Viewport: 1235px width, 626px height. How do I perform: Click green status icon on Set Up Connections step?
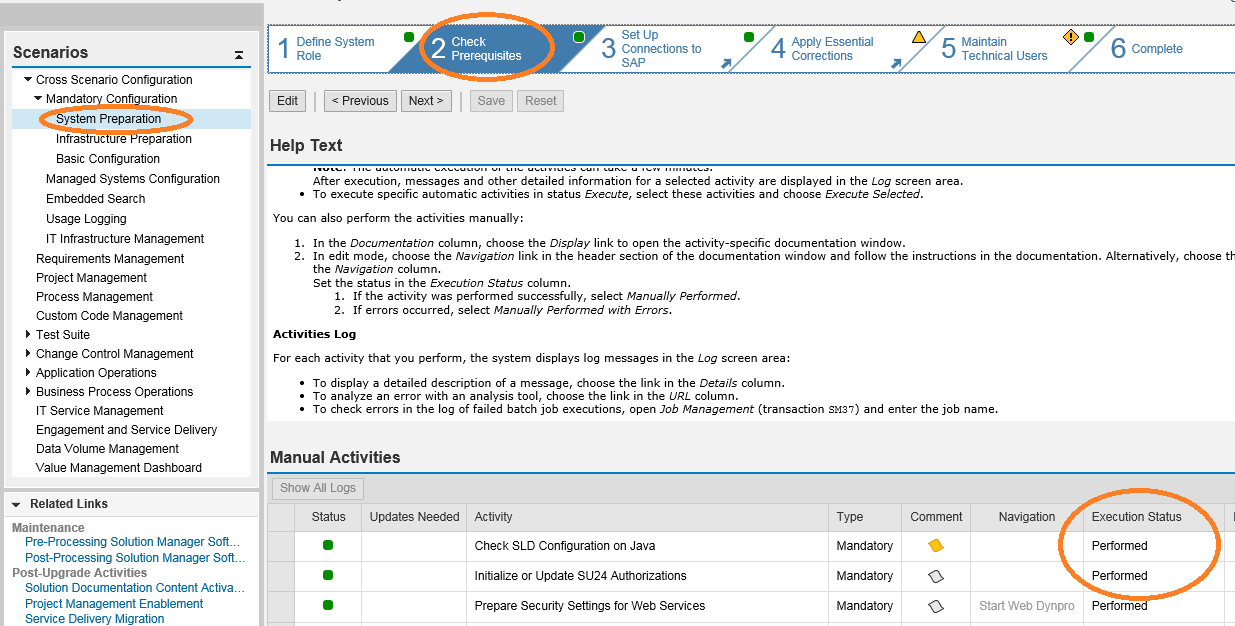[748, 37]
